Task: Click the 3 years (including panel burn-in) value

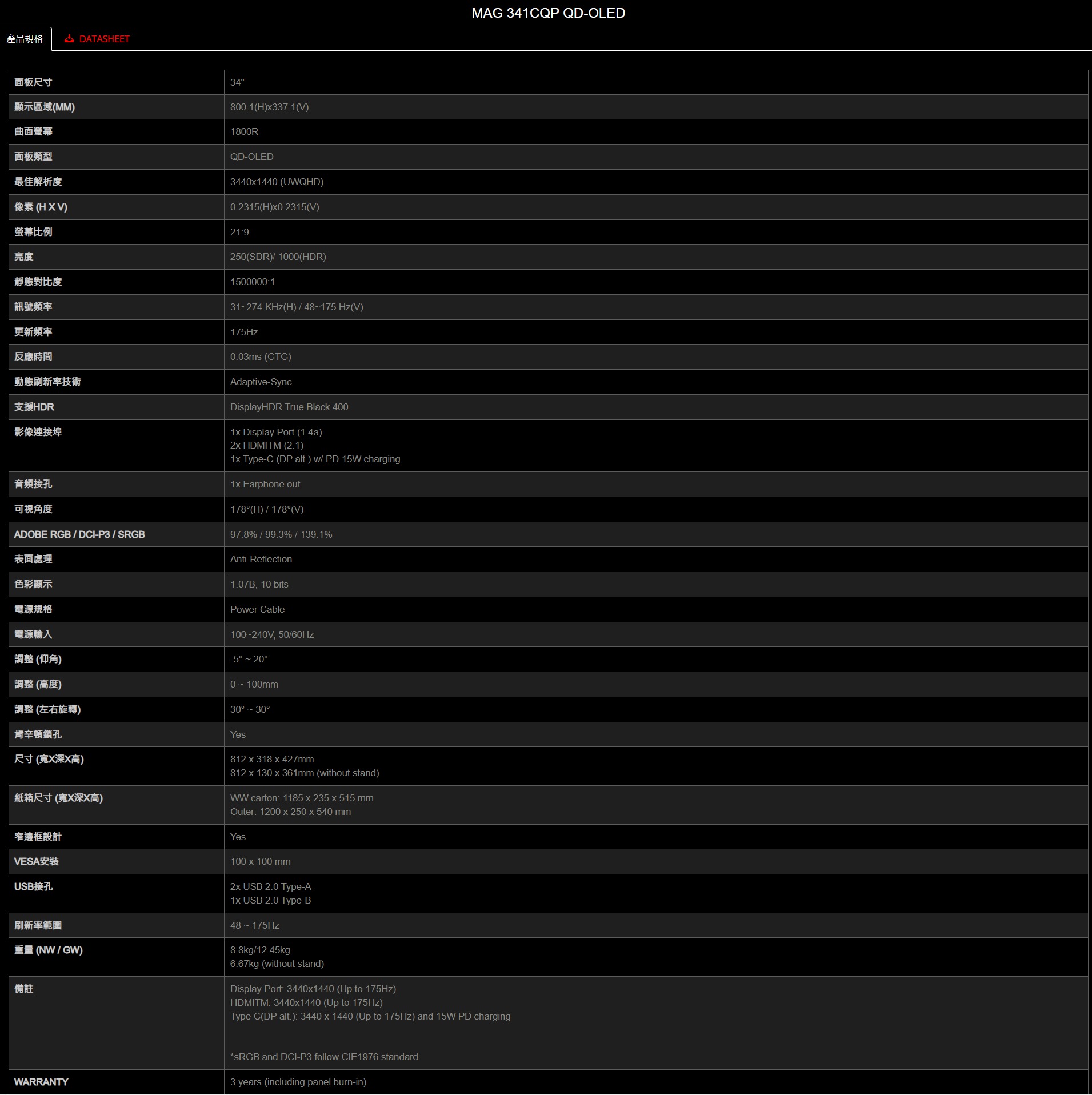Action: click(x=298, y=1082)
